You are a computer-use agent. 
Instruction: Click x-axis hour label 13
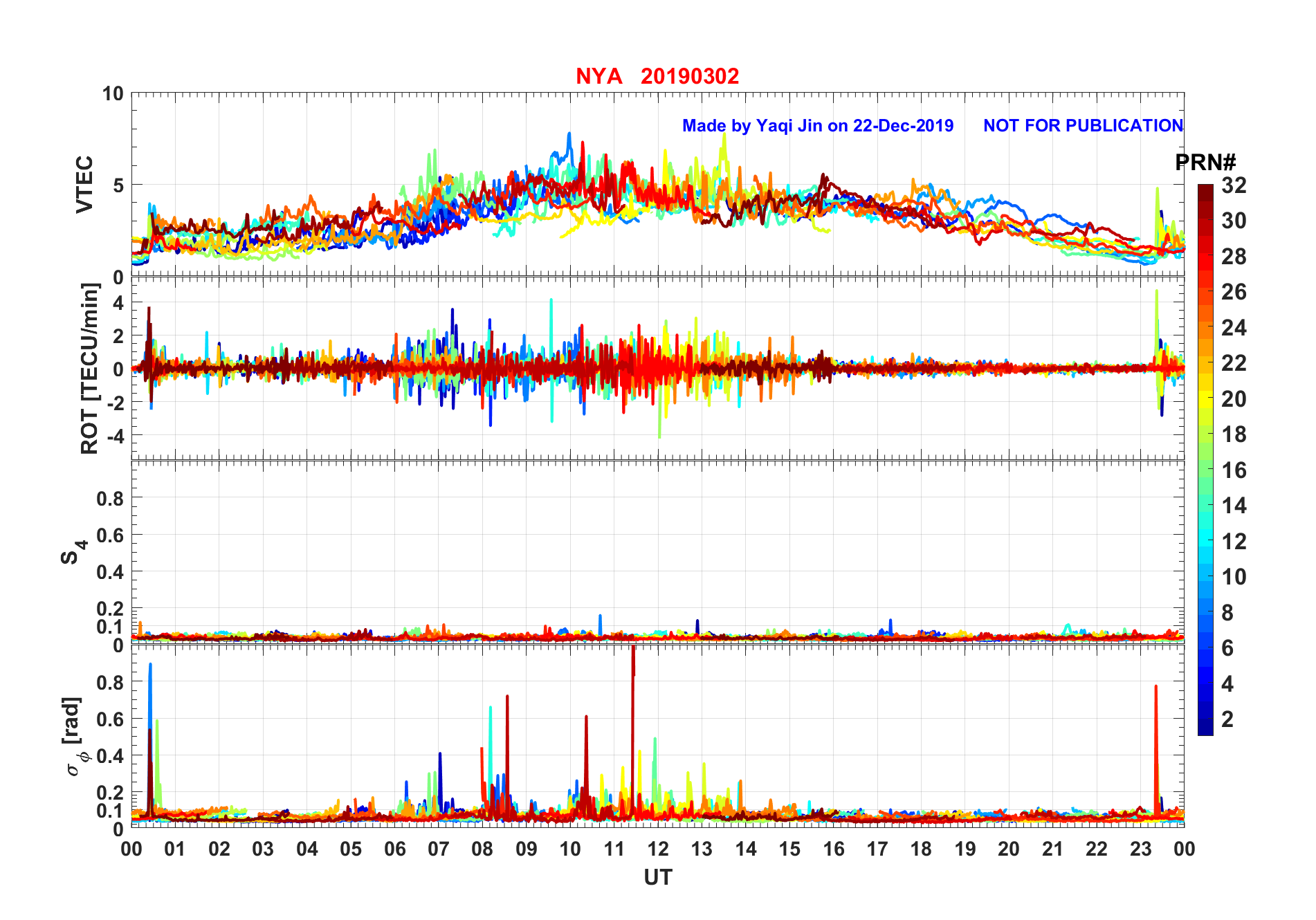tap(702, 849)
